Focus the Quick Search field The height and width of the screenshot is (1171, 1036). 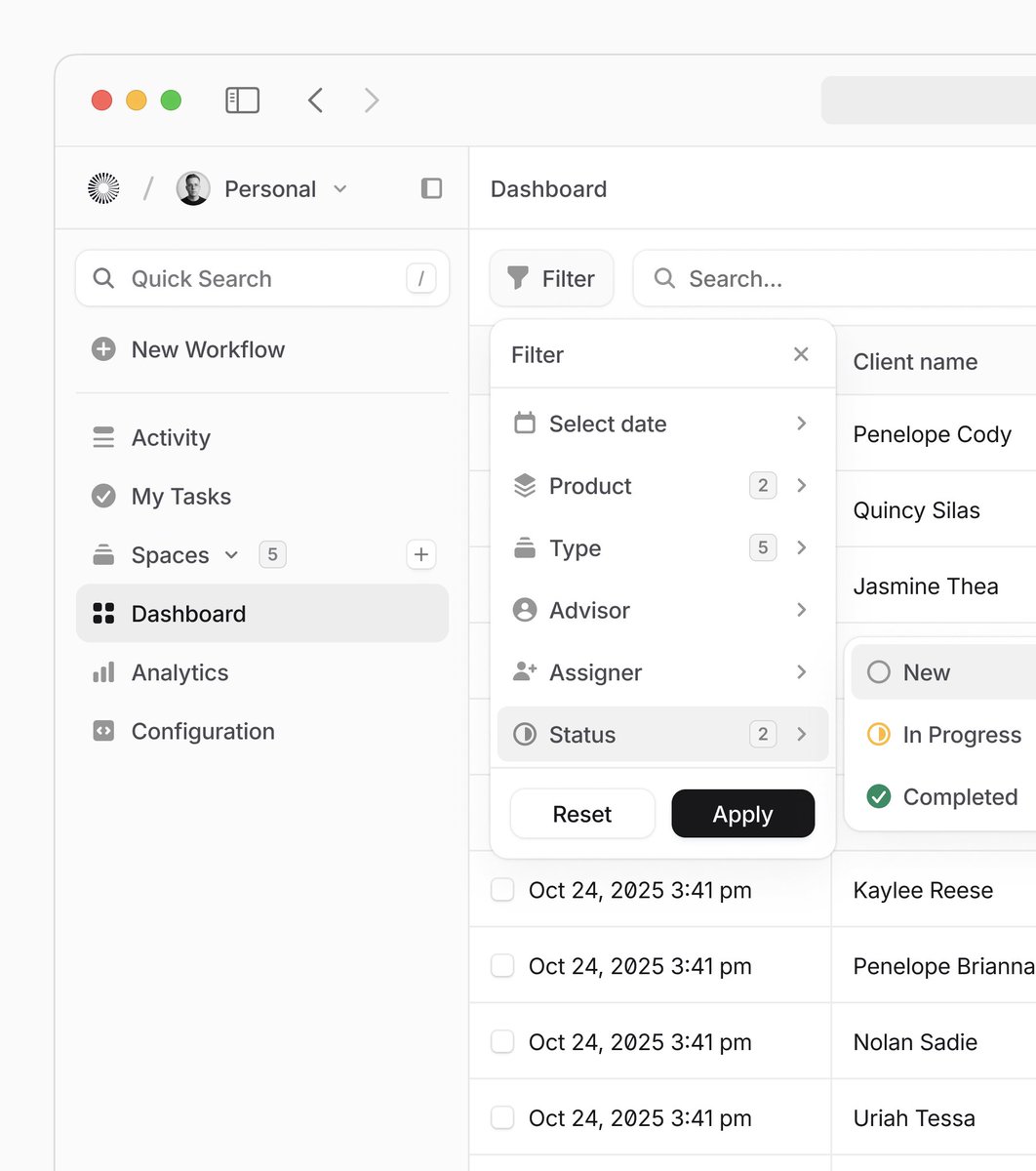coord(262,278)
